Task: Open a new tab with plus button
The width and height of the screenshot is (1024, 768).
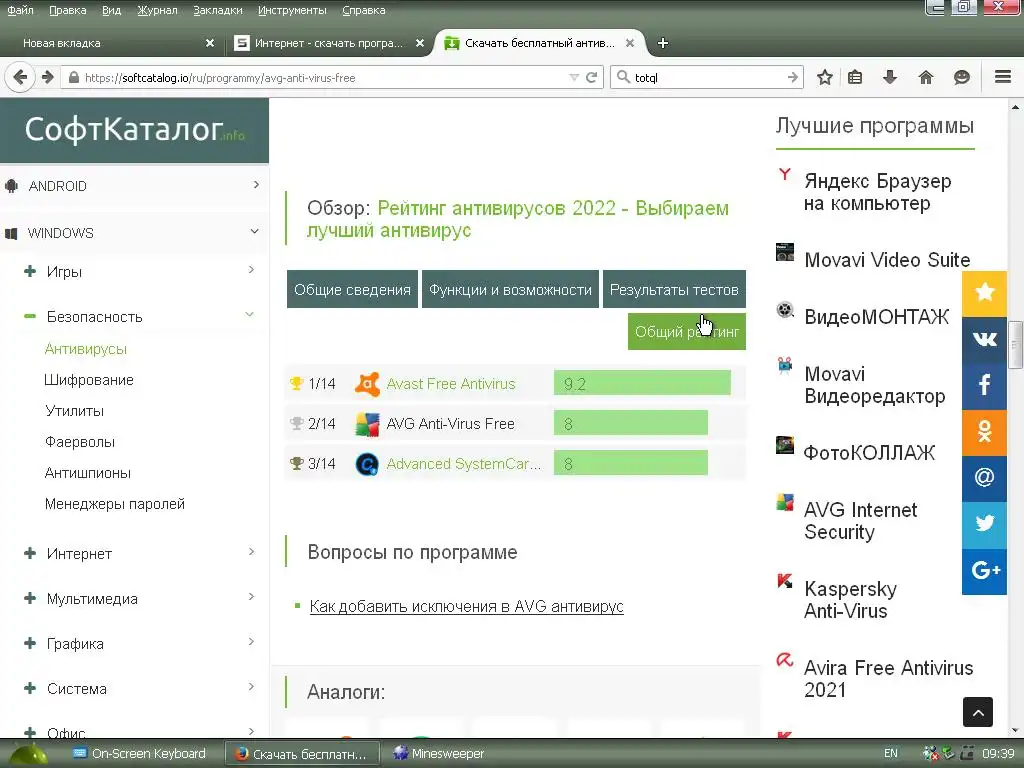Action: [x=662, y=43]
